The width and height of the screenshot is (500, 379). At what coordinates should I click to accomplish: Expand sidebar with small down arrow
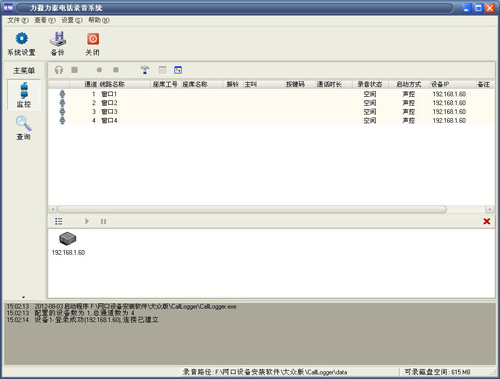tap(23, 297)
